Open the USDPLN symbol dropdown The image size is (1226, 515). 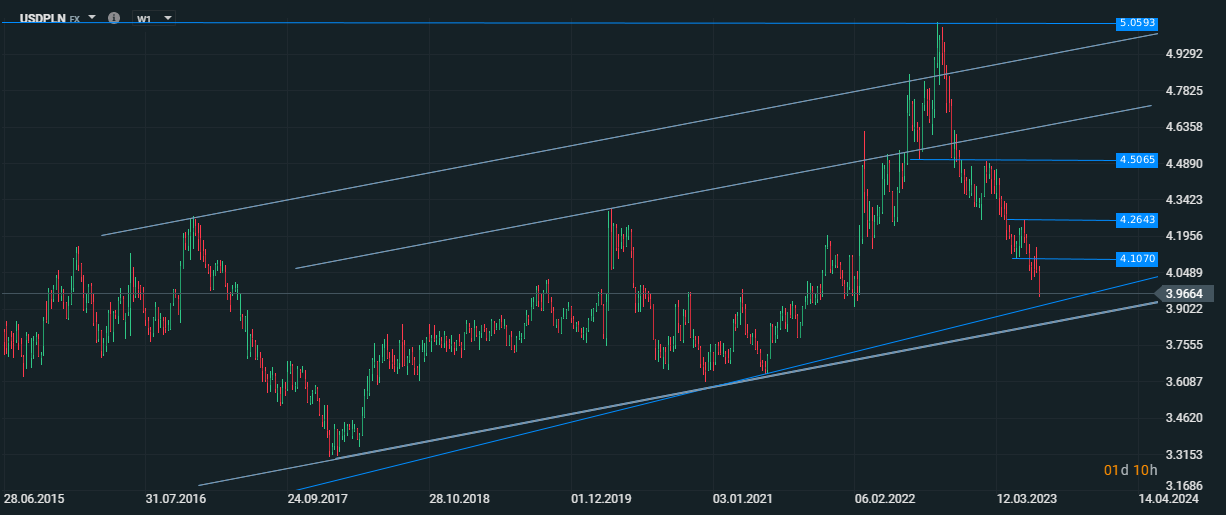(x=92, y=18)
